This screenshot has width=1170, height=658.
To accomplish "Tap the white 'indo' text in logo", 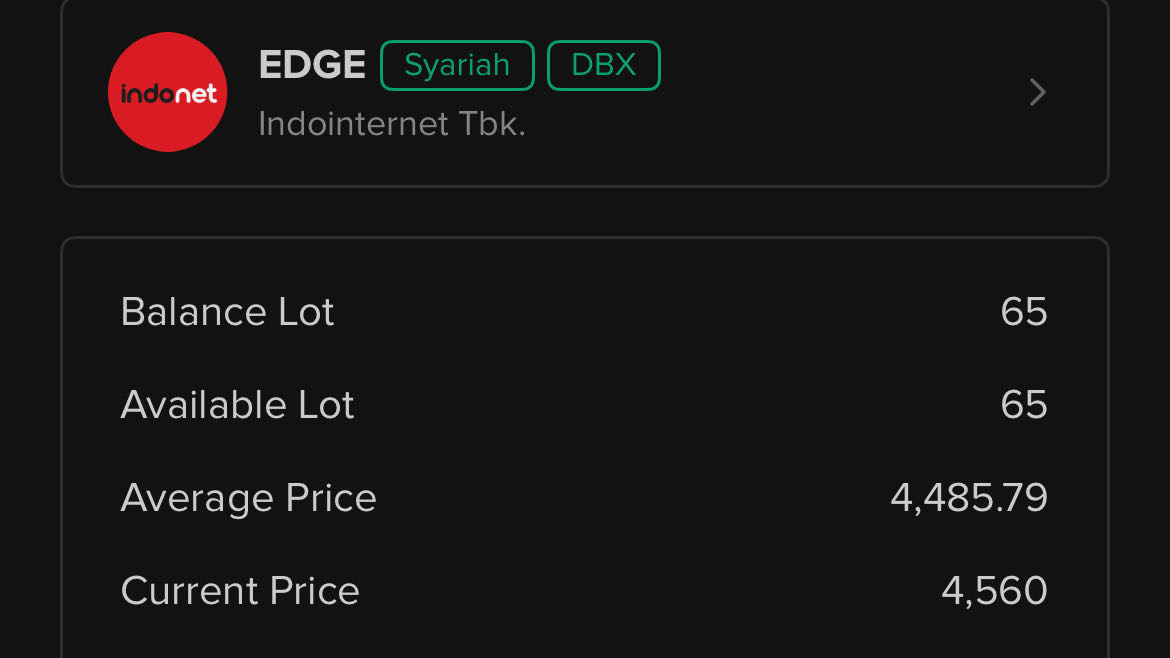I will click(x=148, y=94).
